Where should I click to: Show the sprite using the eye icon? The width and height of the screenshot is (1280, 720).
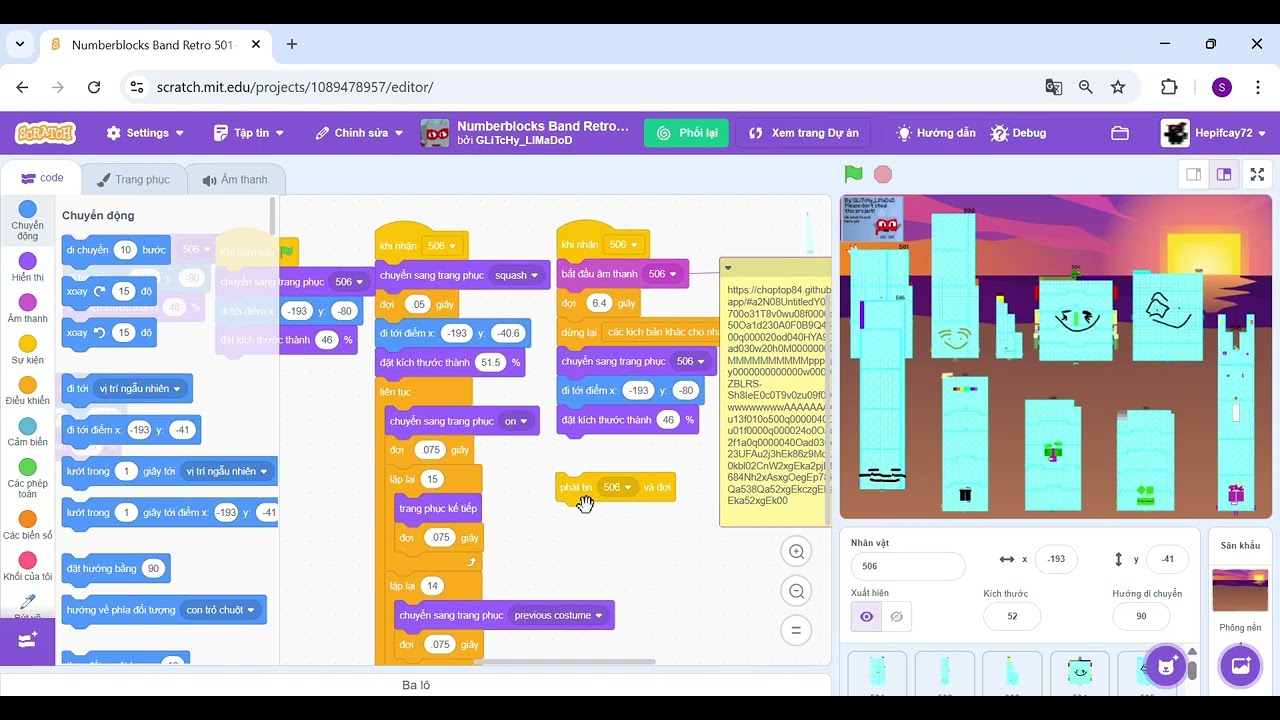(x=866, y=616)
